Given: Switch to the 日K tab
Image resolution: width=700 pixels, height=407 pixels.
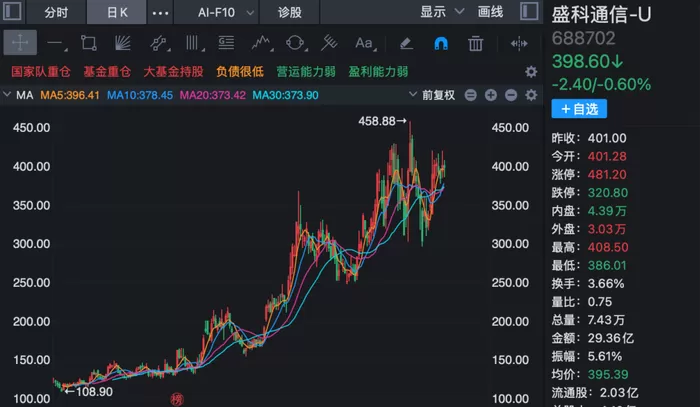Looking at the screenshot, I should 117,12.
